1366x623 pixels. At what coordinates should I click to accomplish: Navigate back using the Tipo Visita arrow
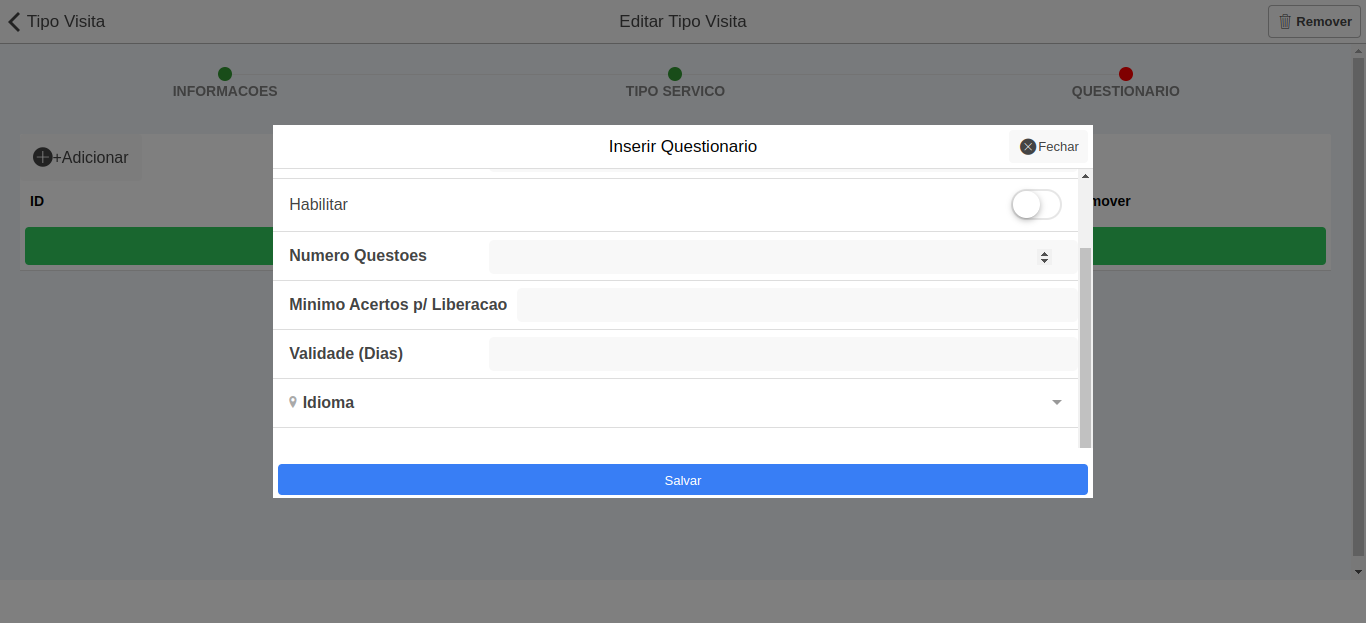point(13,21)
